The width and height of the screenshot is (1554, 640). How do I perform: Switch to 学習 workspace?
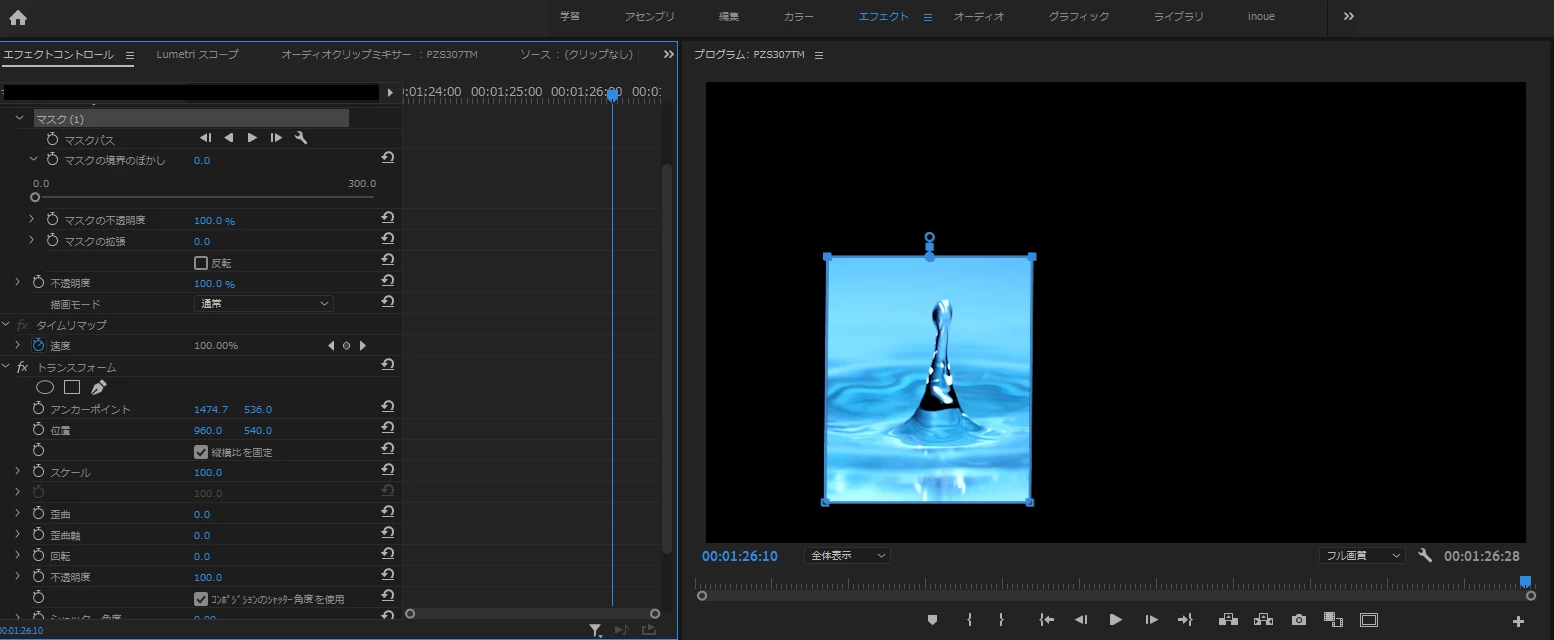pyautogui.click(x=569, y=16)
